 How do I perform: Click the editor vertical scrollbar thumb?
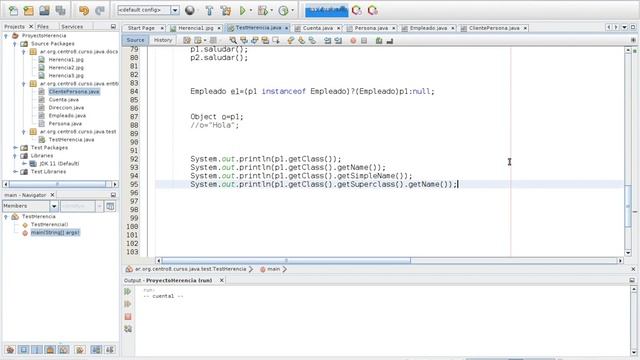pos(628,207)
